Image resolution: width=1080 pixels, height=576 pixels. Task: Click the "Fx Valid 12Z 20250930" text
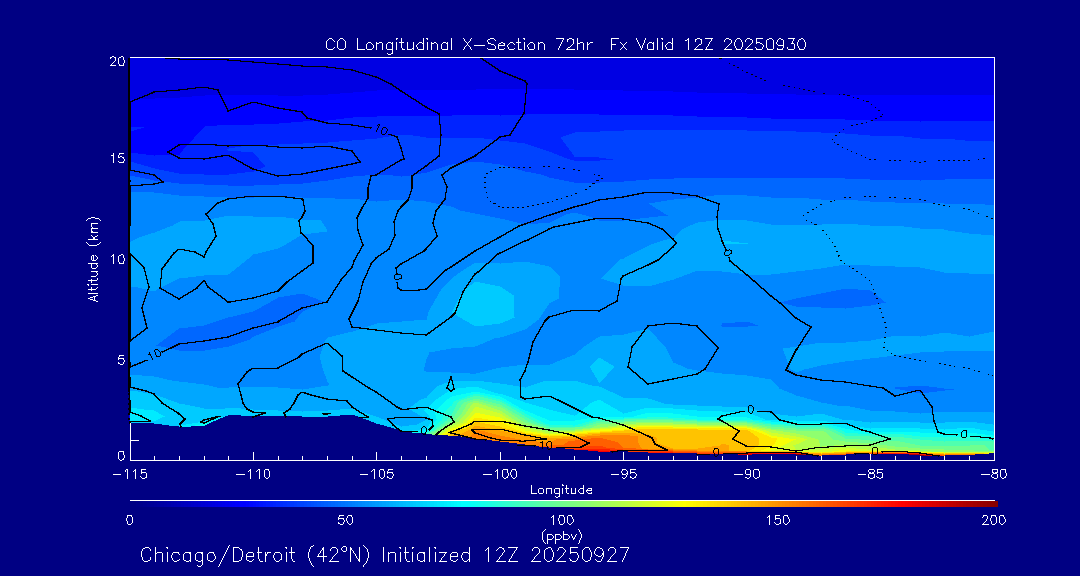click(x=709, y=45)
